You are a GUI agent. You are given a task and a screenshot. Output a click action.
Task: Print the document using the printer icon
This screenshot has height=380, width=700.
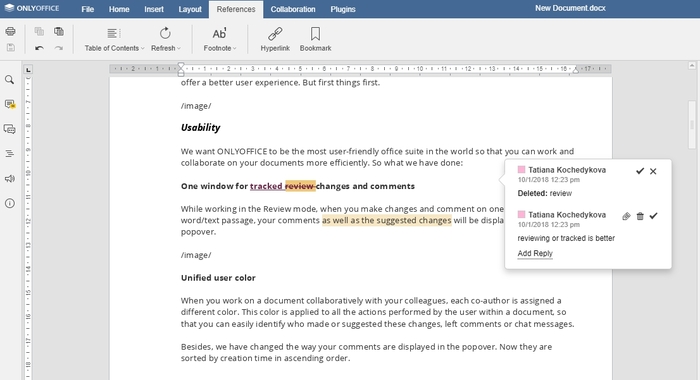tap(10, 31)
